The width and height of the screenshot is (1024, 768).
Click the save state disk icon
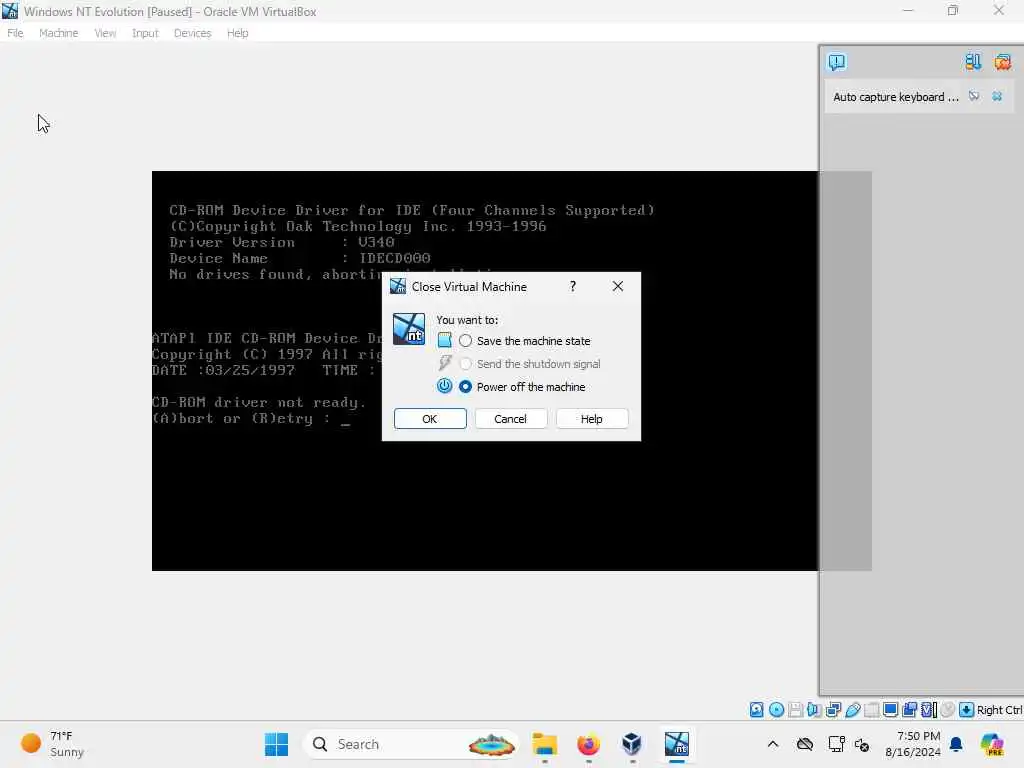pos(444,340)
